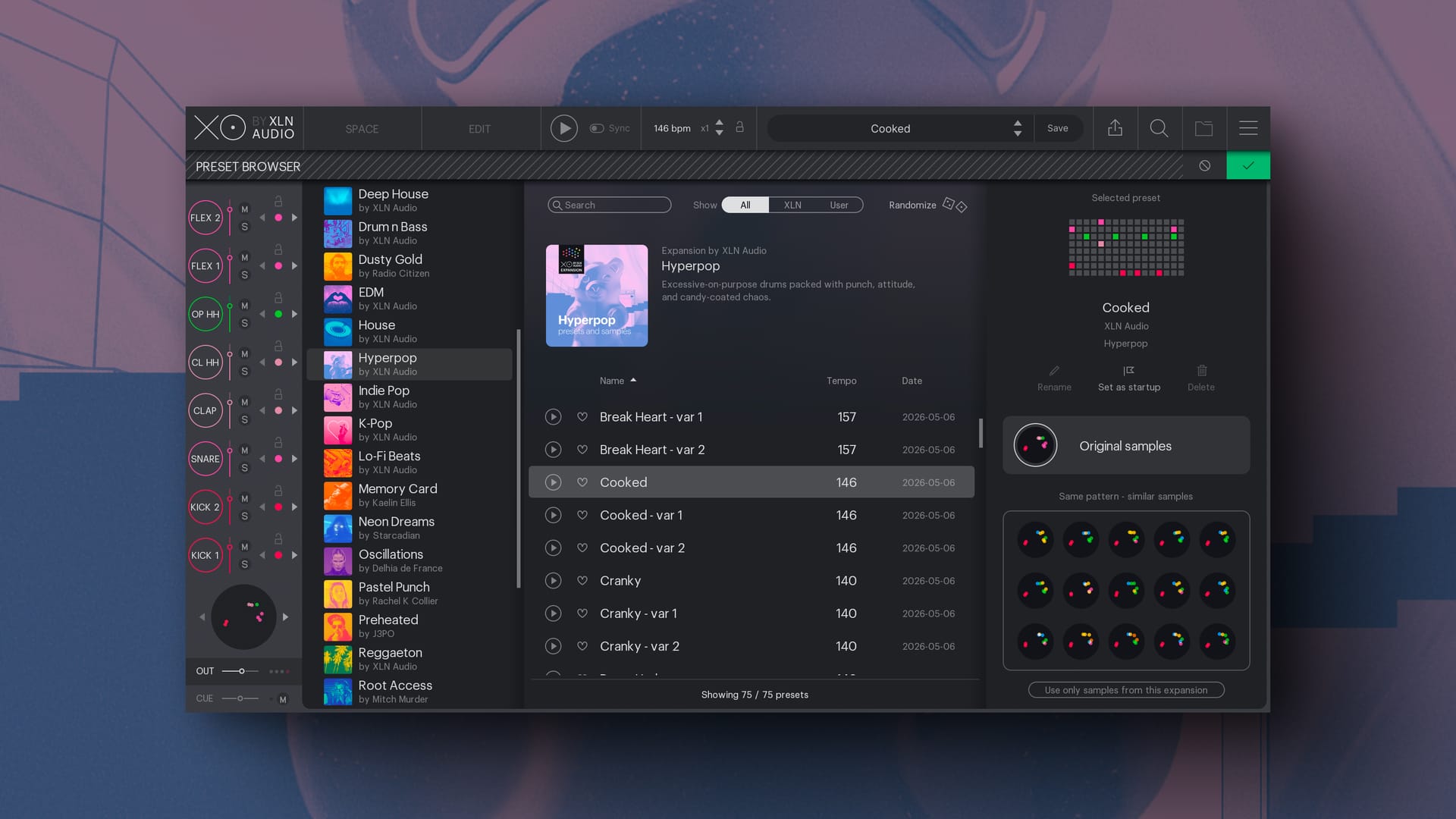Screen dimensions: 1456x819
Task: Click the FLEX 2 channel lock icon
Action: [278, 201]
